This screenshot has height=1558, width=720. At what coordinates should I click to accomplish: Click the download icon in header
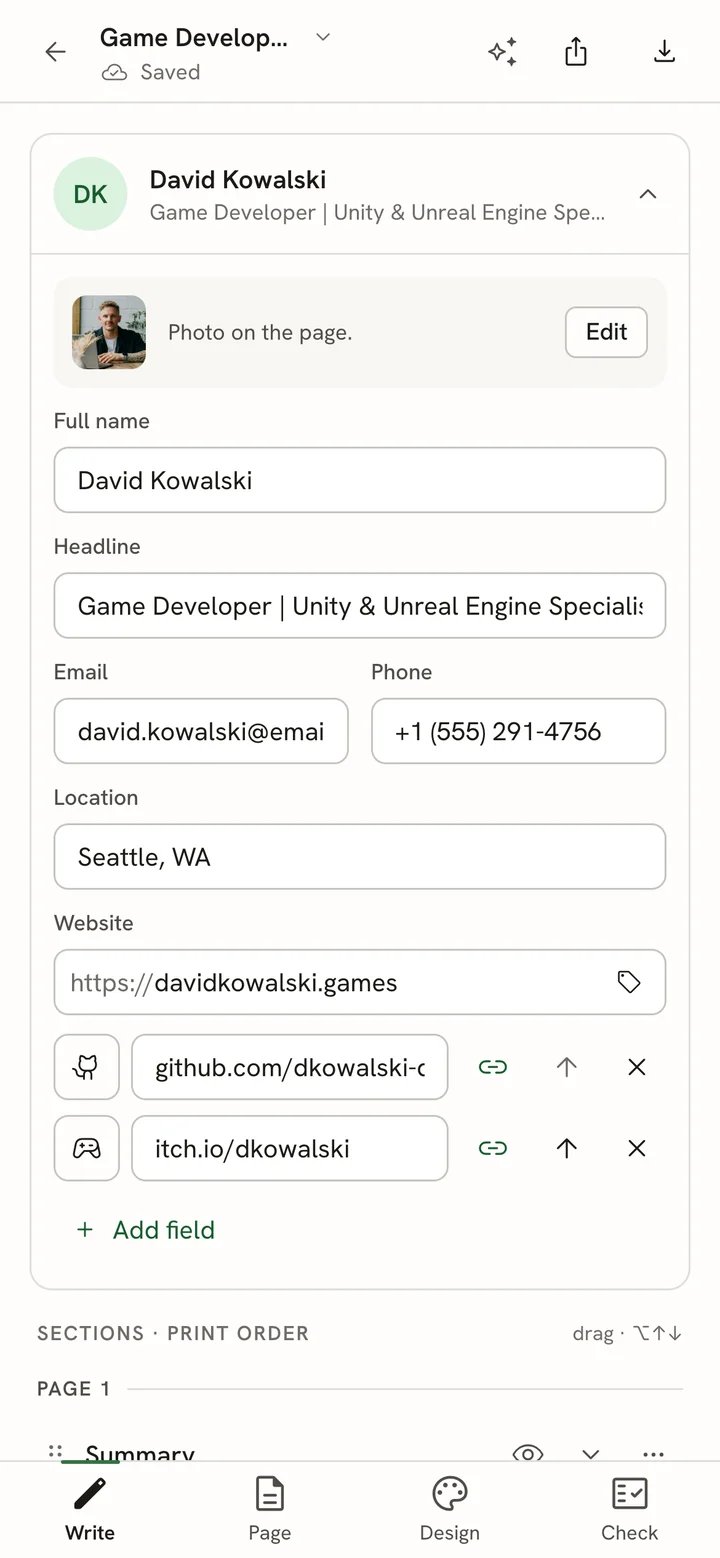pyautogui.click(x=664, y=51)
